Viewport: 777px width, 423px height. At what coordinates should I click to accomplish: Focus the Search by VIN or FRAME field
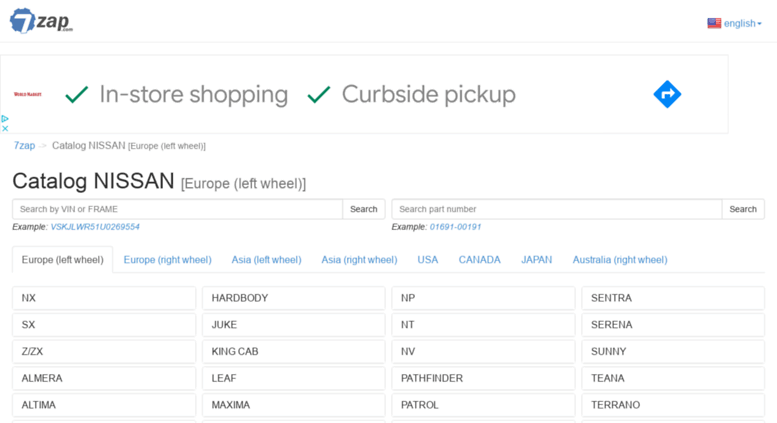pyautogui.click(x=177, y=209)
